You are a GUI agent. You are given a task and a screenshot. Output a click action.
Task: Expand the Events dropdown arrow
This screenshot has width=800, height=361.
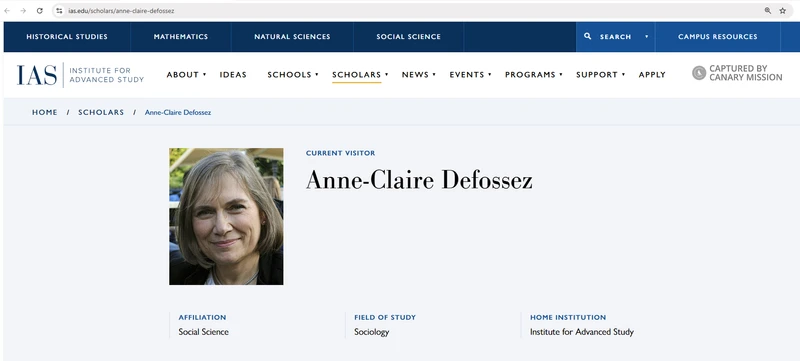pos(490,74)
